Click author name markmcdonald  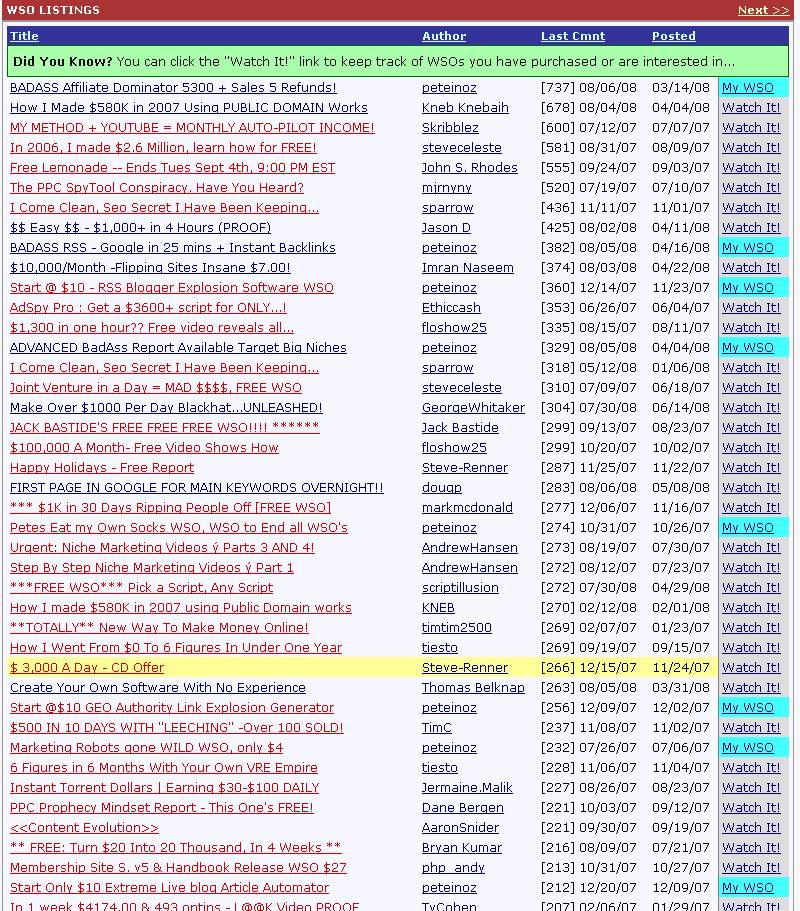click(467, 508)
